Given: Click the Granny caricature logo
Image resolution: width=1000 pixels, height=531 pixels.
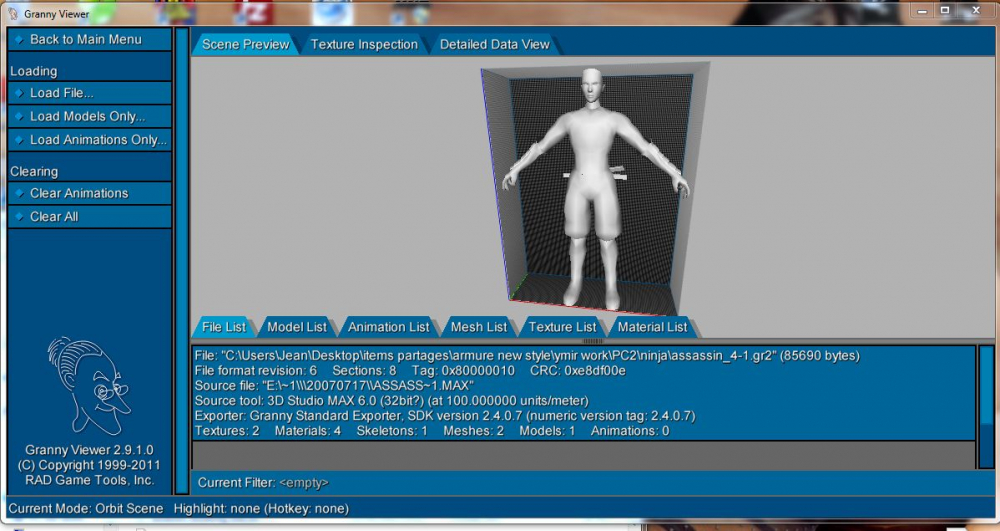Looking at the screenshot, I should [88, 386].
